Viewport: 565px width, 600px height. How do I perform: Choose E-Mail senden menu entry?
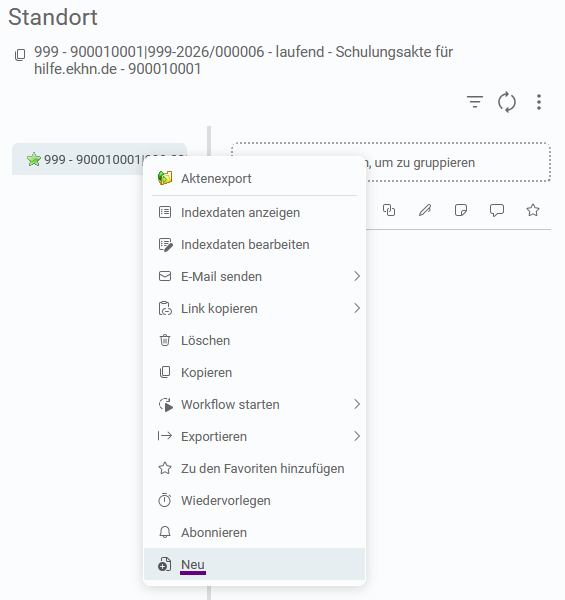pyautogui.click(x=254, y=276)
